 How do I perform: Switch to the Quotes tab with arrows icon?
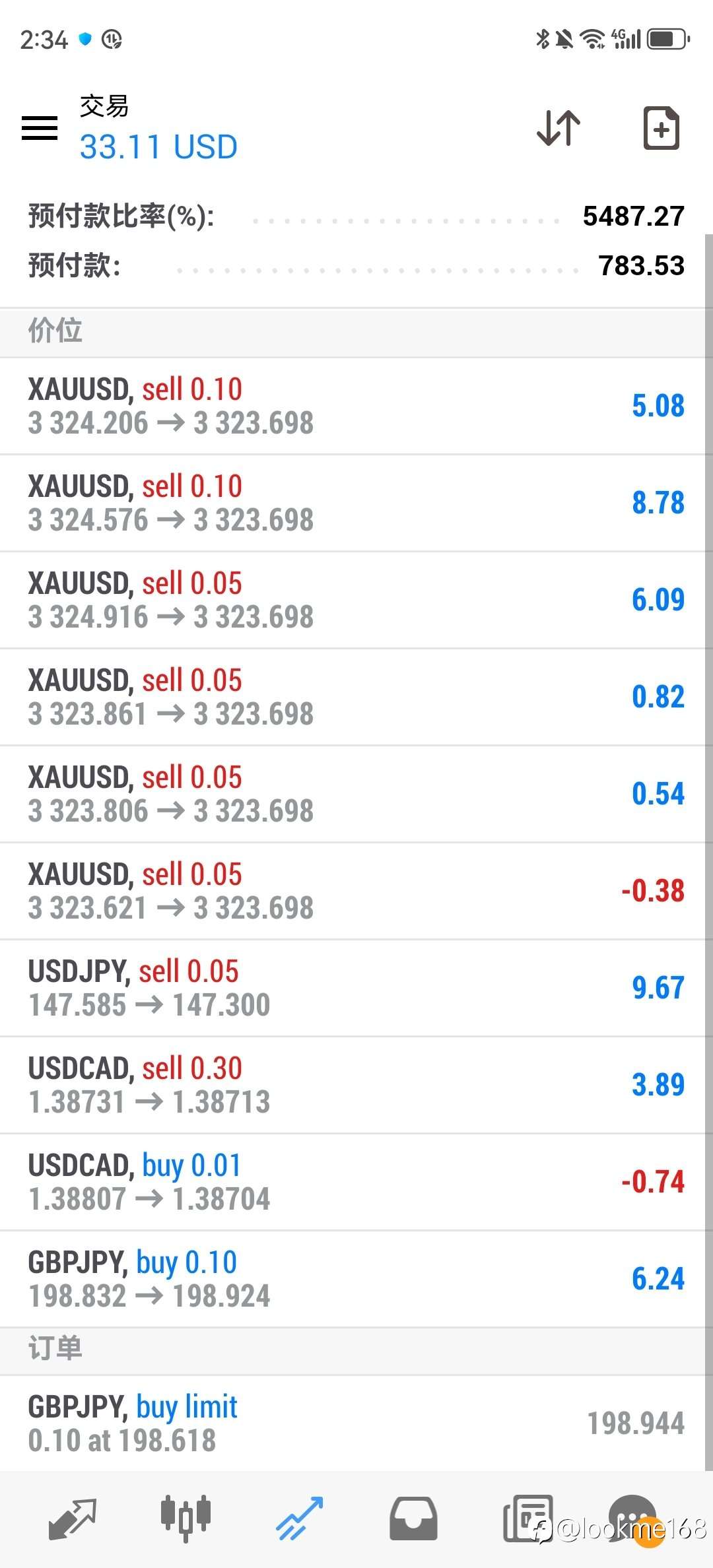(x=73, y=1518)
